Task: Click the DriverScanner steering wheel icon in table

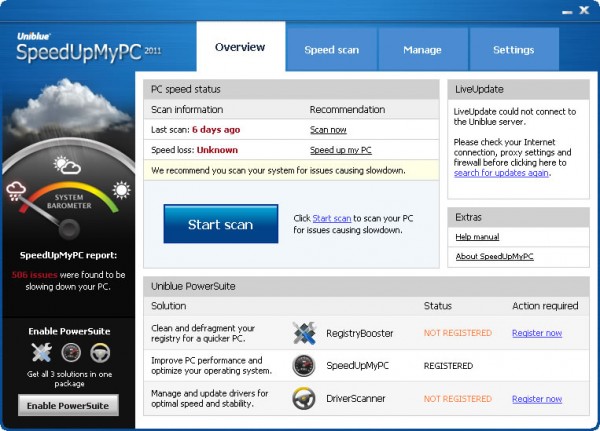Action: click(304, 398)
